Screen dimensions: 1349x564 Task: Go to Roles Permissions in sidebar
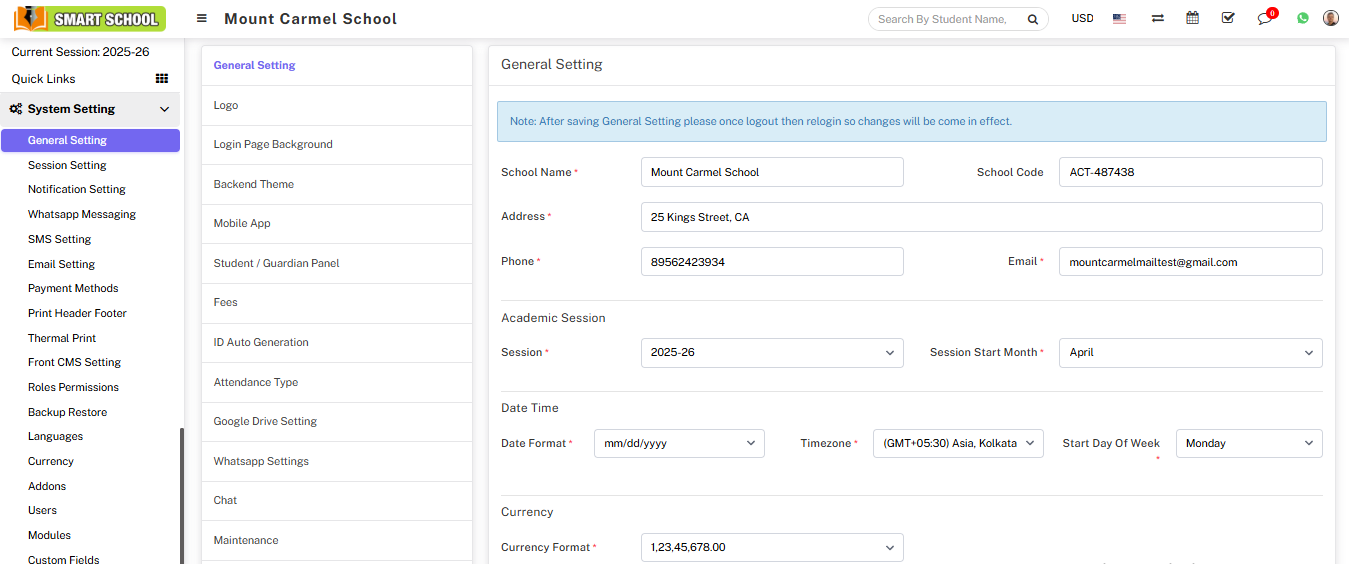(73, 387)
